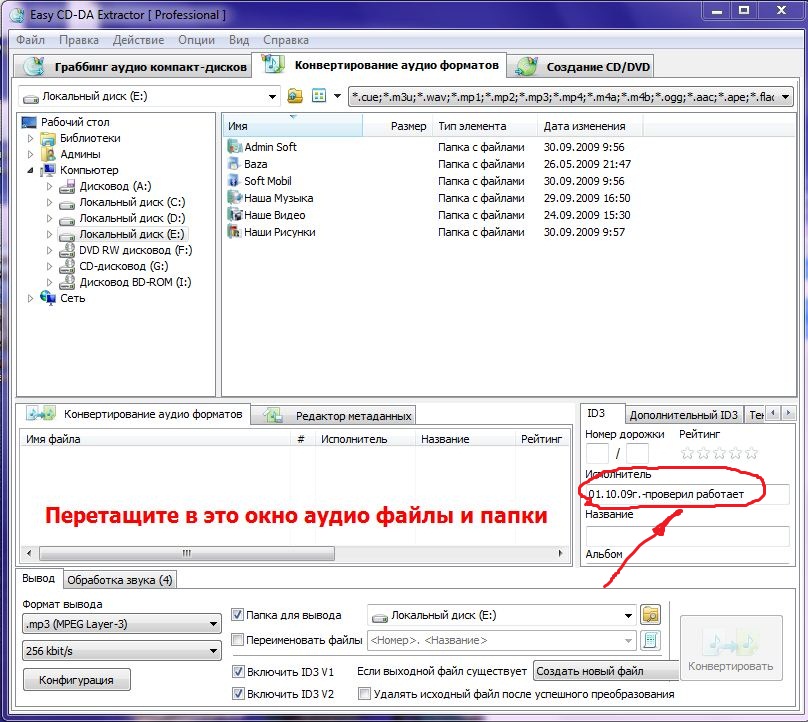The width and height of the screenshot is (808, 722).
Task: Click the DVD RW дисковод (F:) icon
Action: [x=67, y=250]
